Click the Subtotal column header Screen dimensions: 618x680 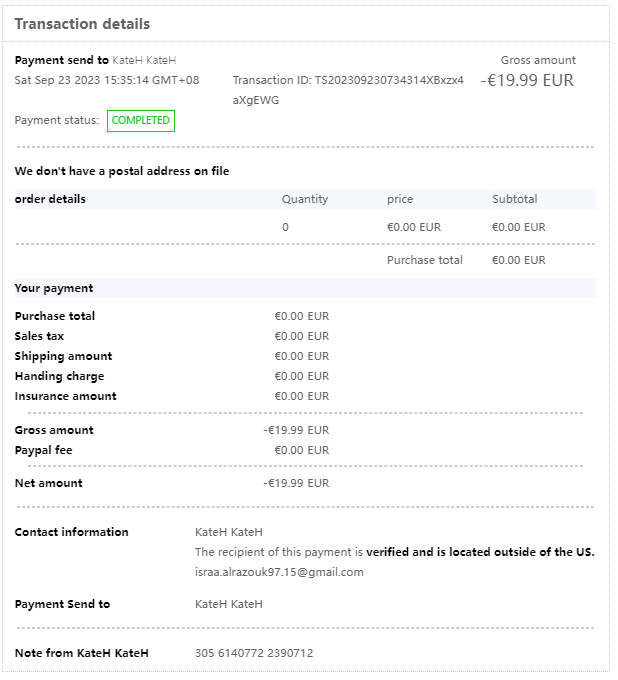(514, 199)
